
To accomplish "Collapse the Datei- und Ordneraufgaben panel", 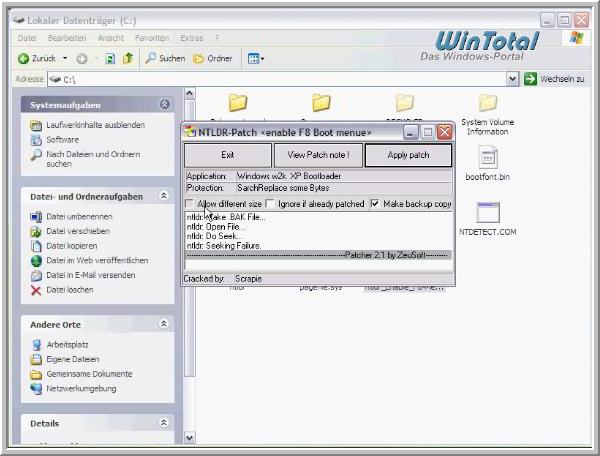I will coord(164,196).
